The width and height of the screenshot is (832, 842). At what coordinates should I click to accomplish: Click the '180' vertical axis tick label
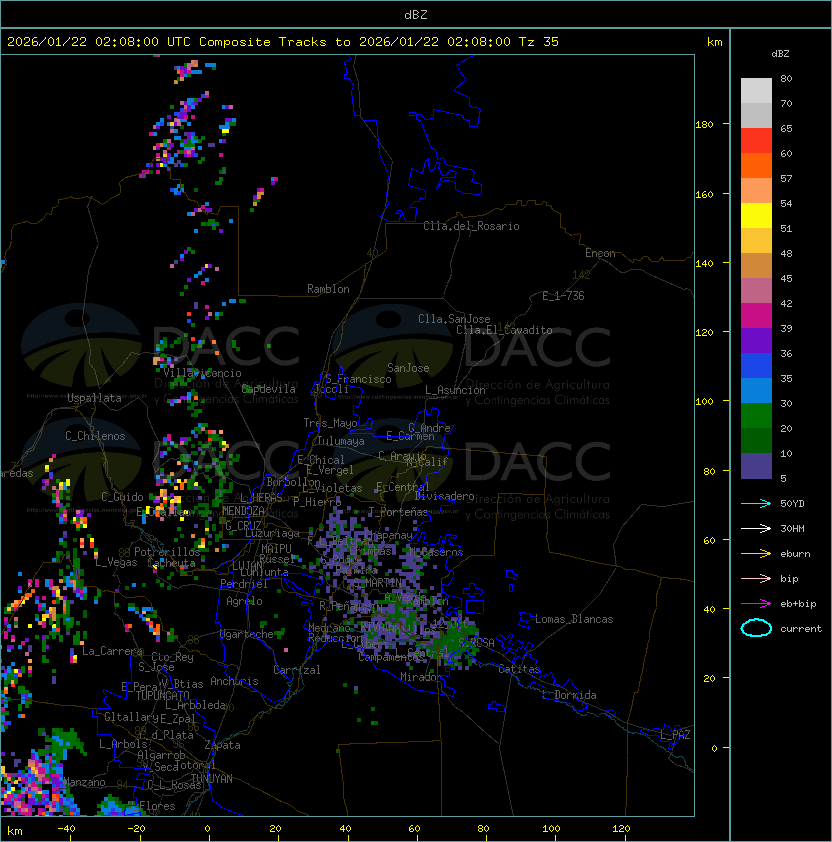tap(704, 125)
